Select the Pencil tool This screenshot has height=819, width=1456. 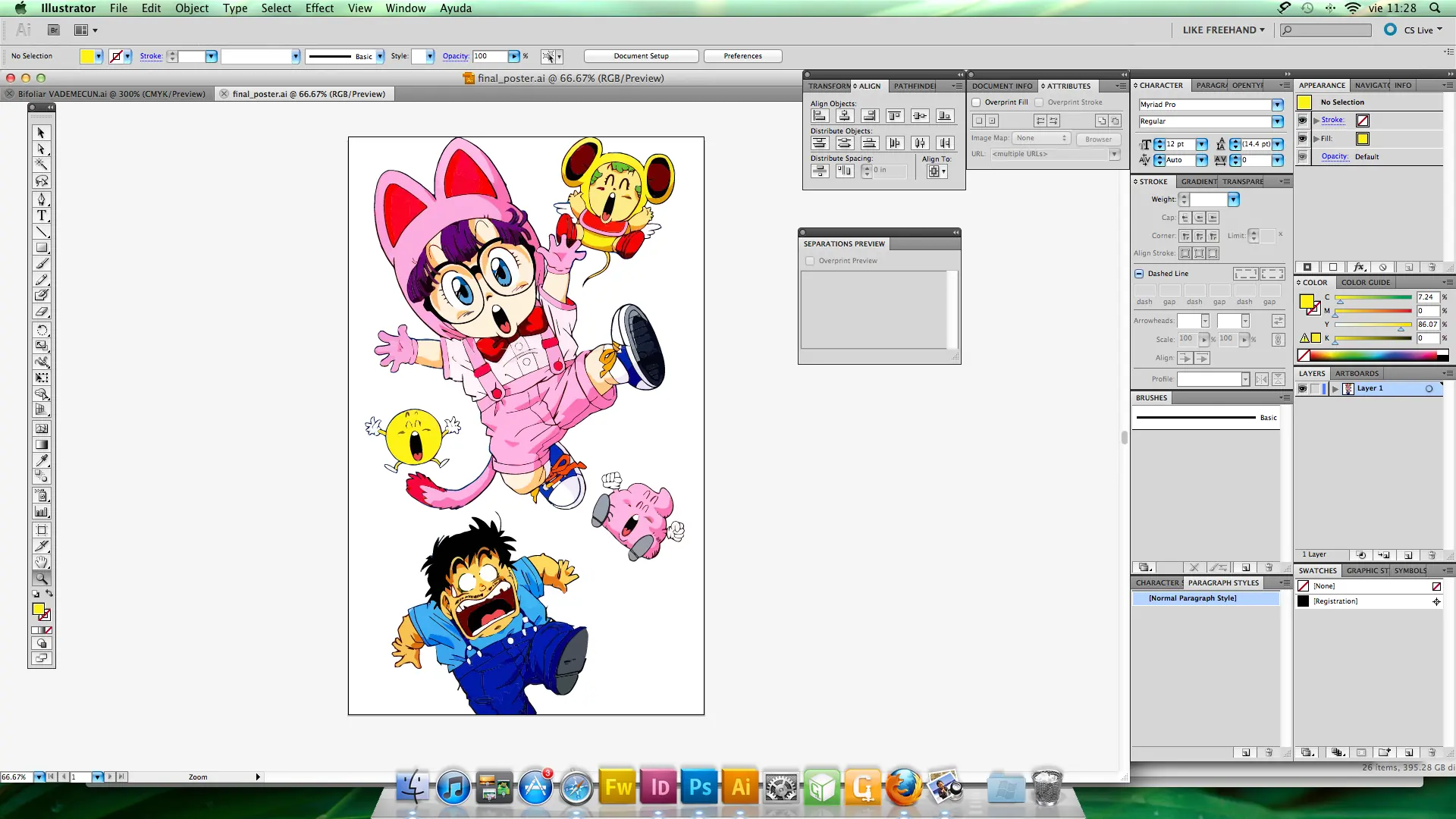click(x=42, y=279)
